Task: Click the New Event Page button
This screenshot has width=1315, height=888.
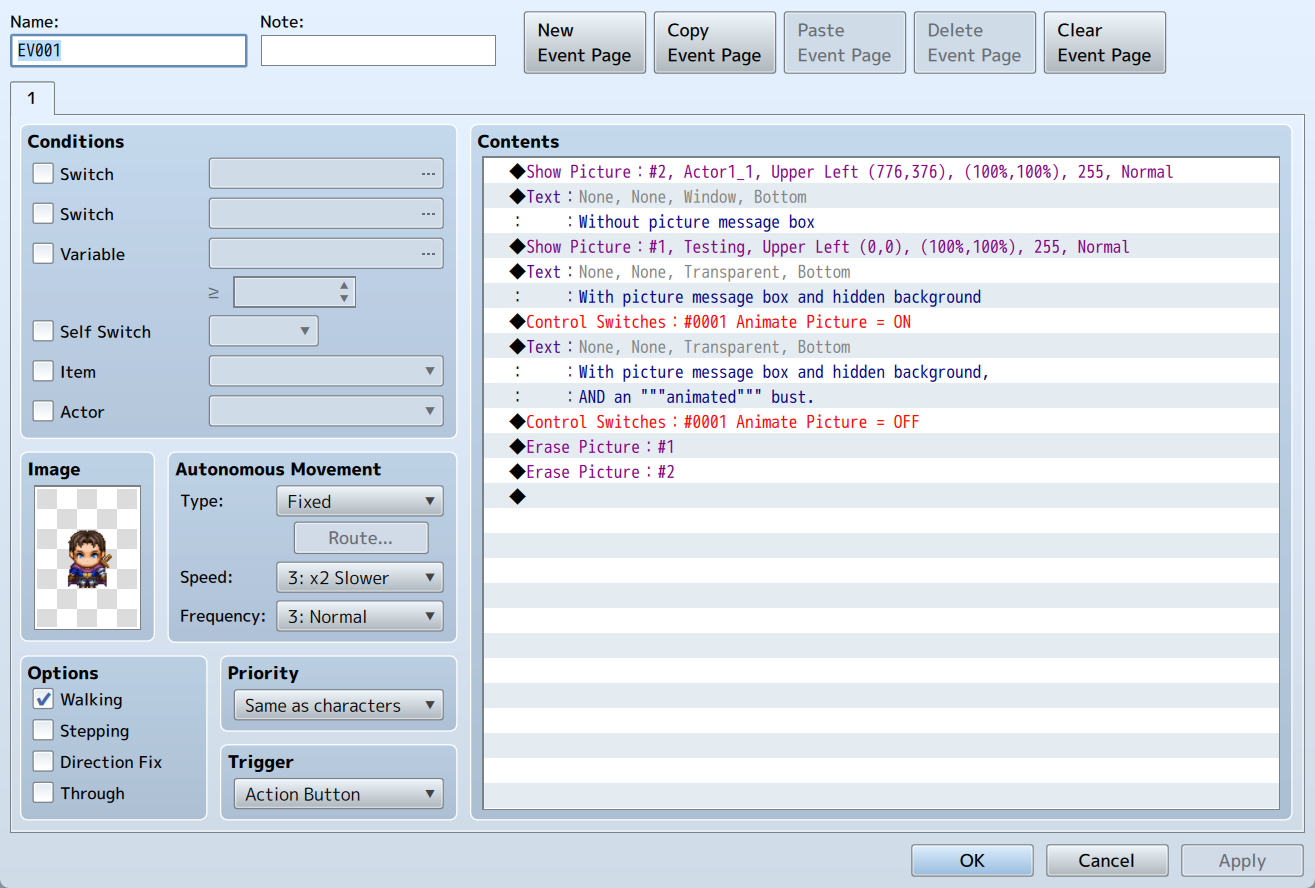Action: click(585, 43)
